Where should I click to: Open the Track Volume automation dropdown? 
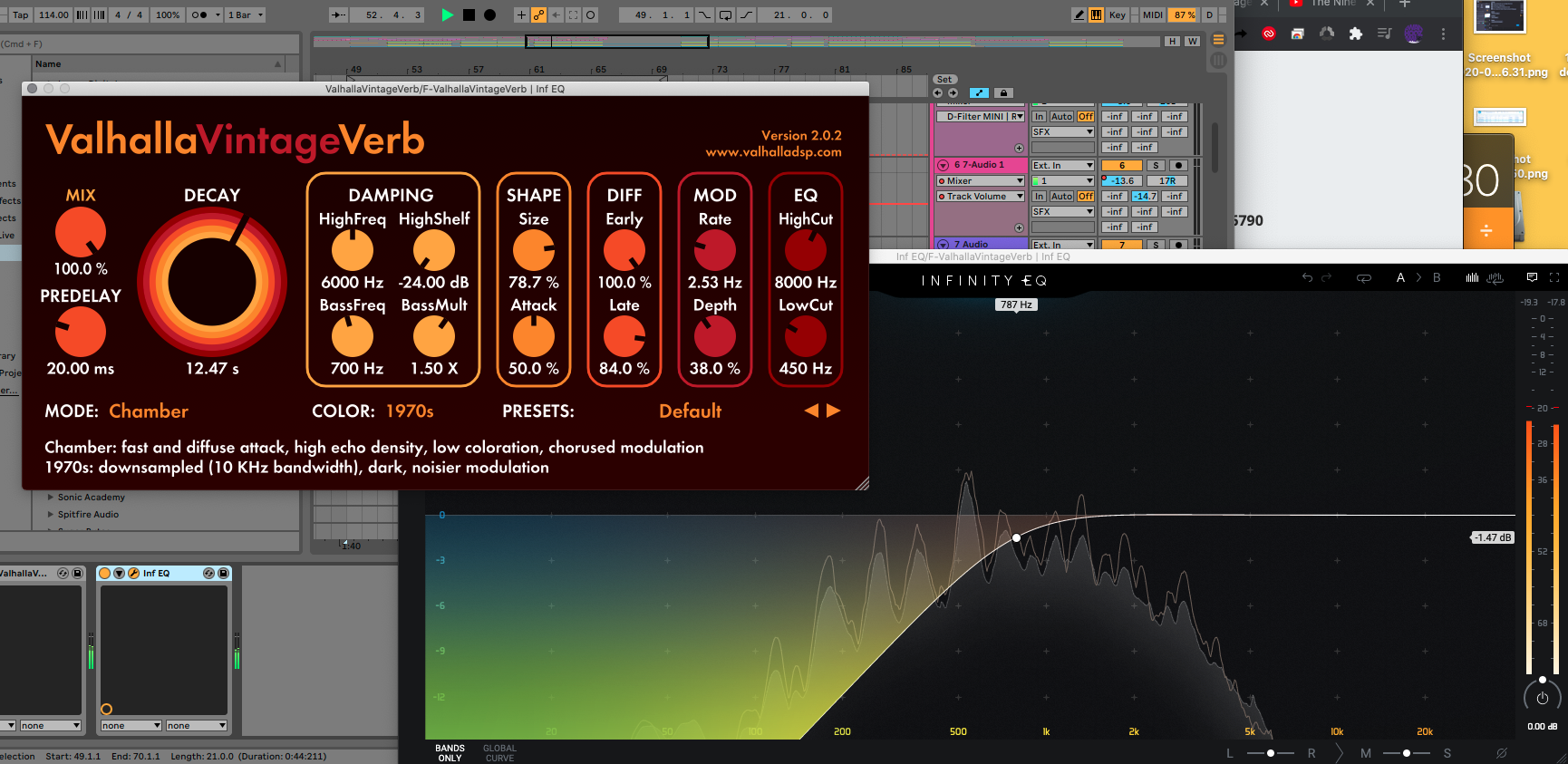point(981,197)
